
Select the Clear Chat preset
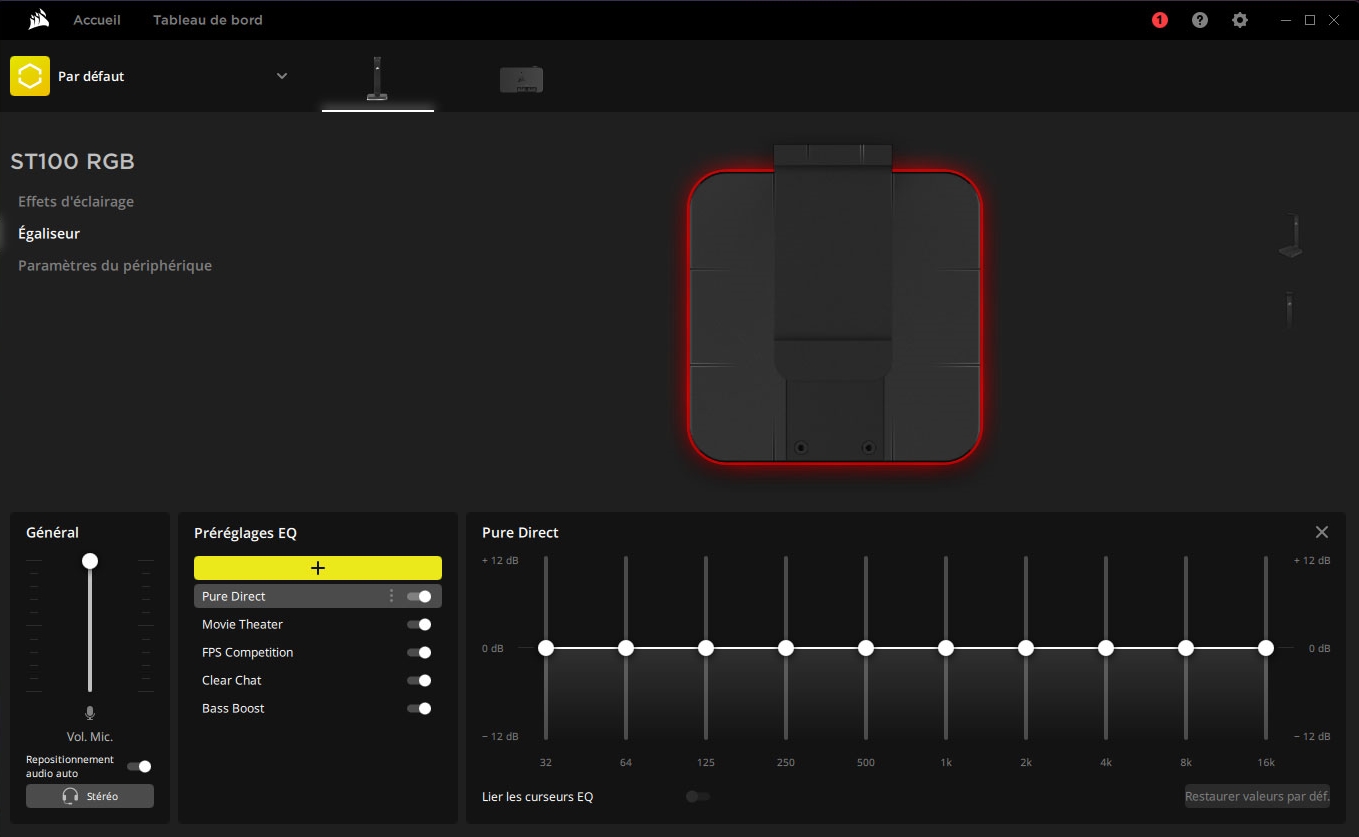231,680
